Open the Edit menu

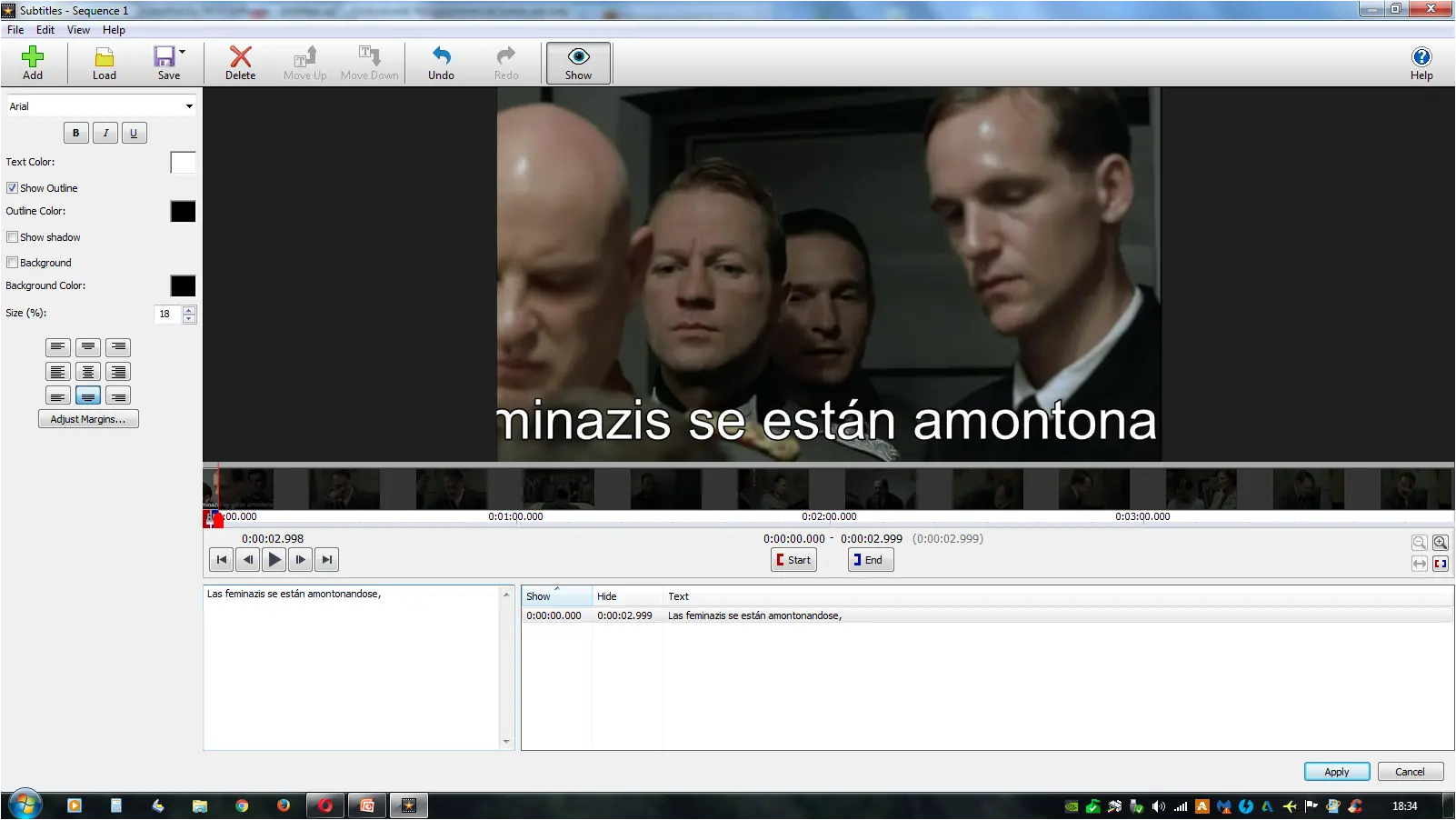(45, 30)
